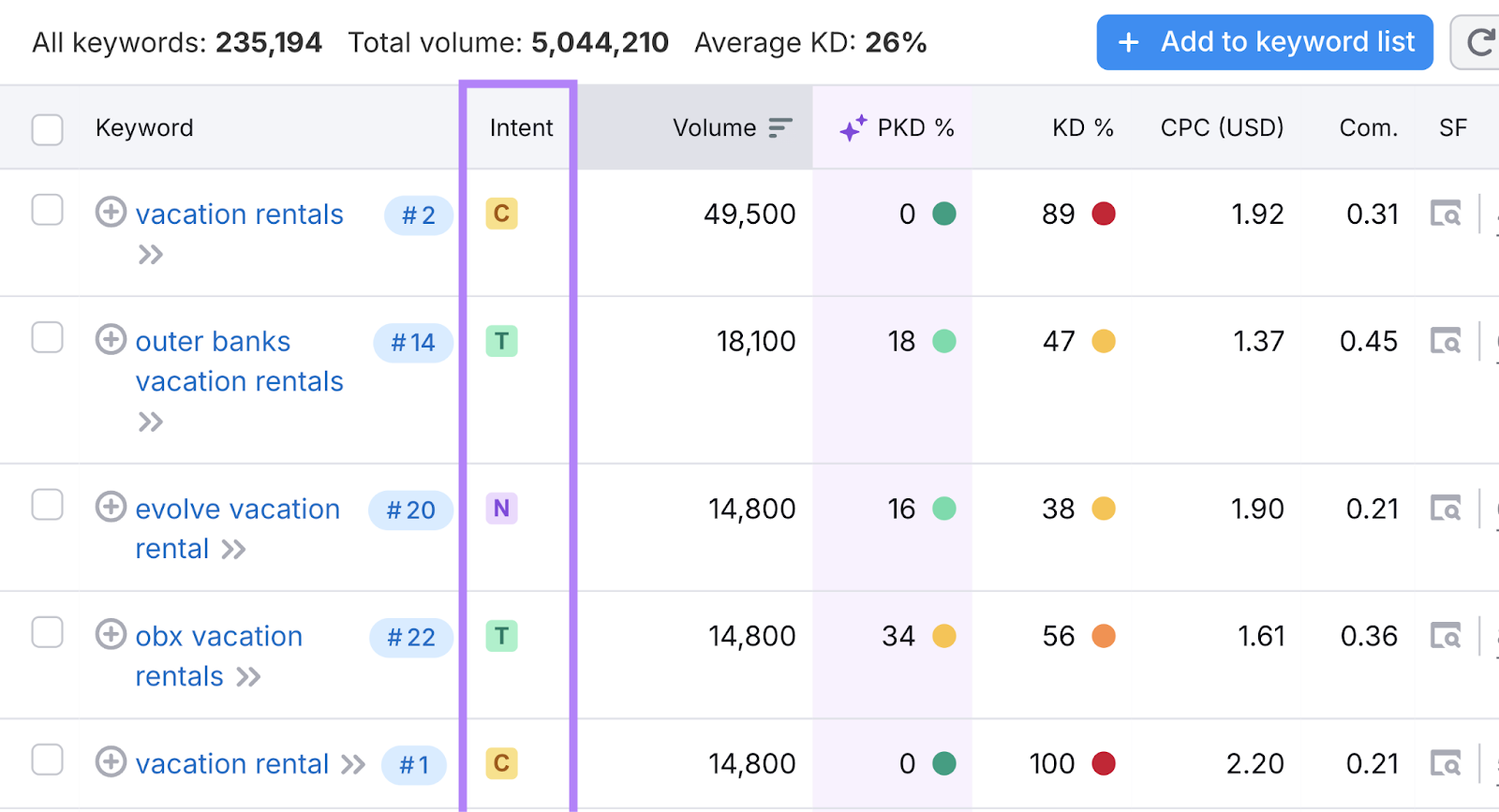The image size is (1499, 812).
Task: Open the vacation rental keyword link
Action: pyautogui.click(x=231, y=764)
